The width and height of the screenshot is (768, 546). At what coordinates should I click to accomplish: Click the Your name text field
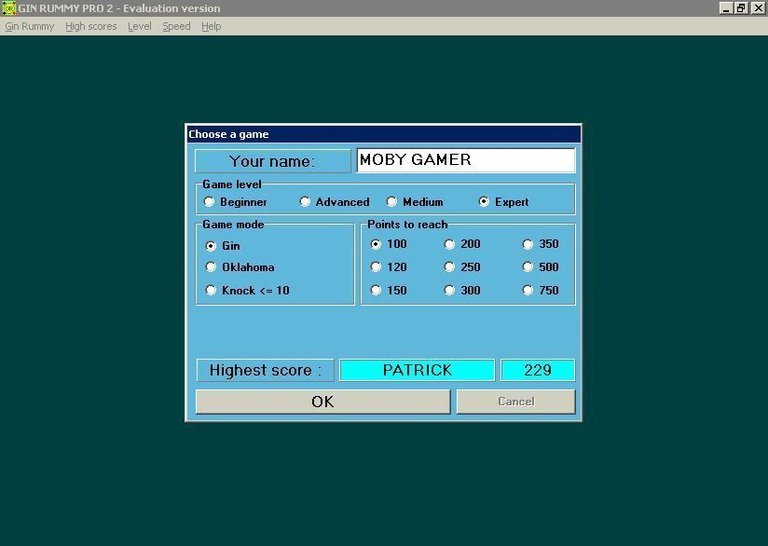point(465,160)
